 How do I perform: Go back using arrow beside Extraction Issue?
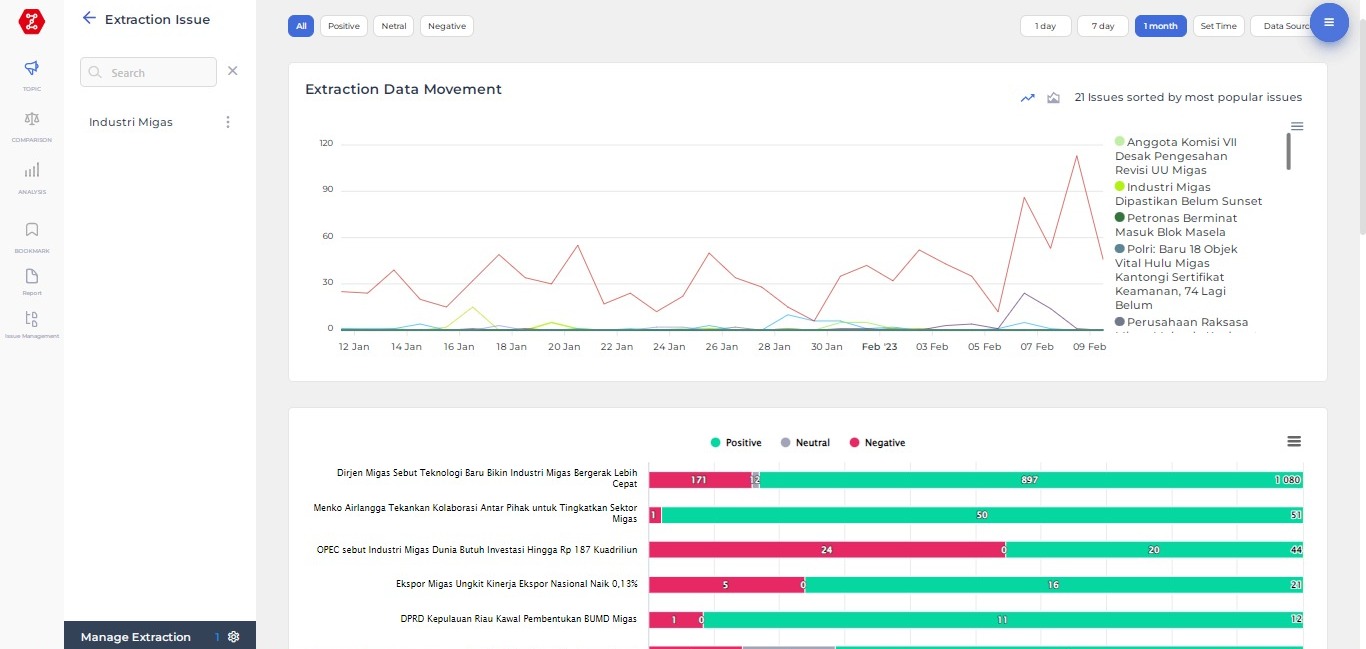click(89, 18)
